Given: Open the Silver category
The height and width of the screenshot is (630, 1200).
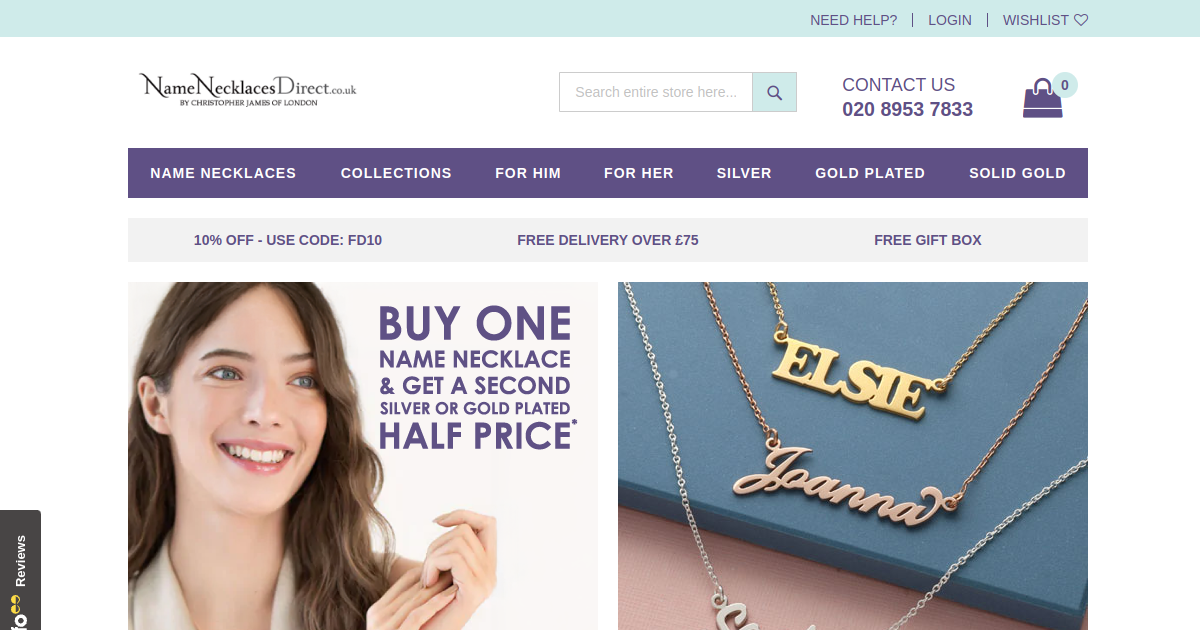Looking at the screenshot, I should coord(744,173).
